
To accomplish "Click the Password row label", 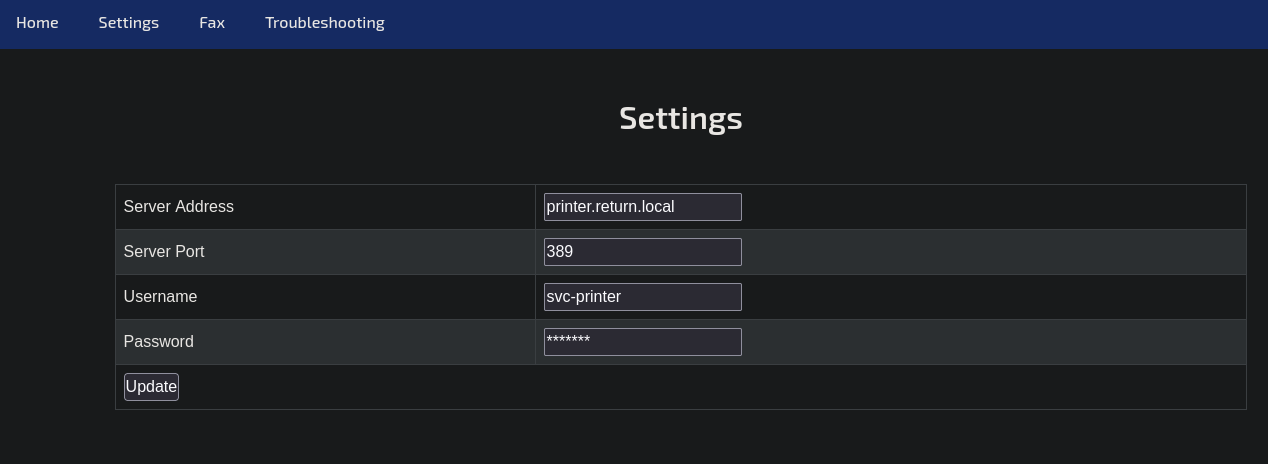I will 158,342.
